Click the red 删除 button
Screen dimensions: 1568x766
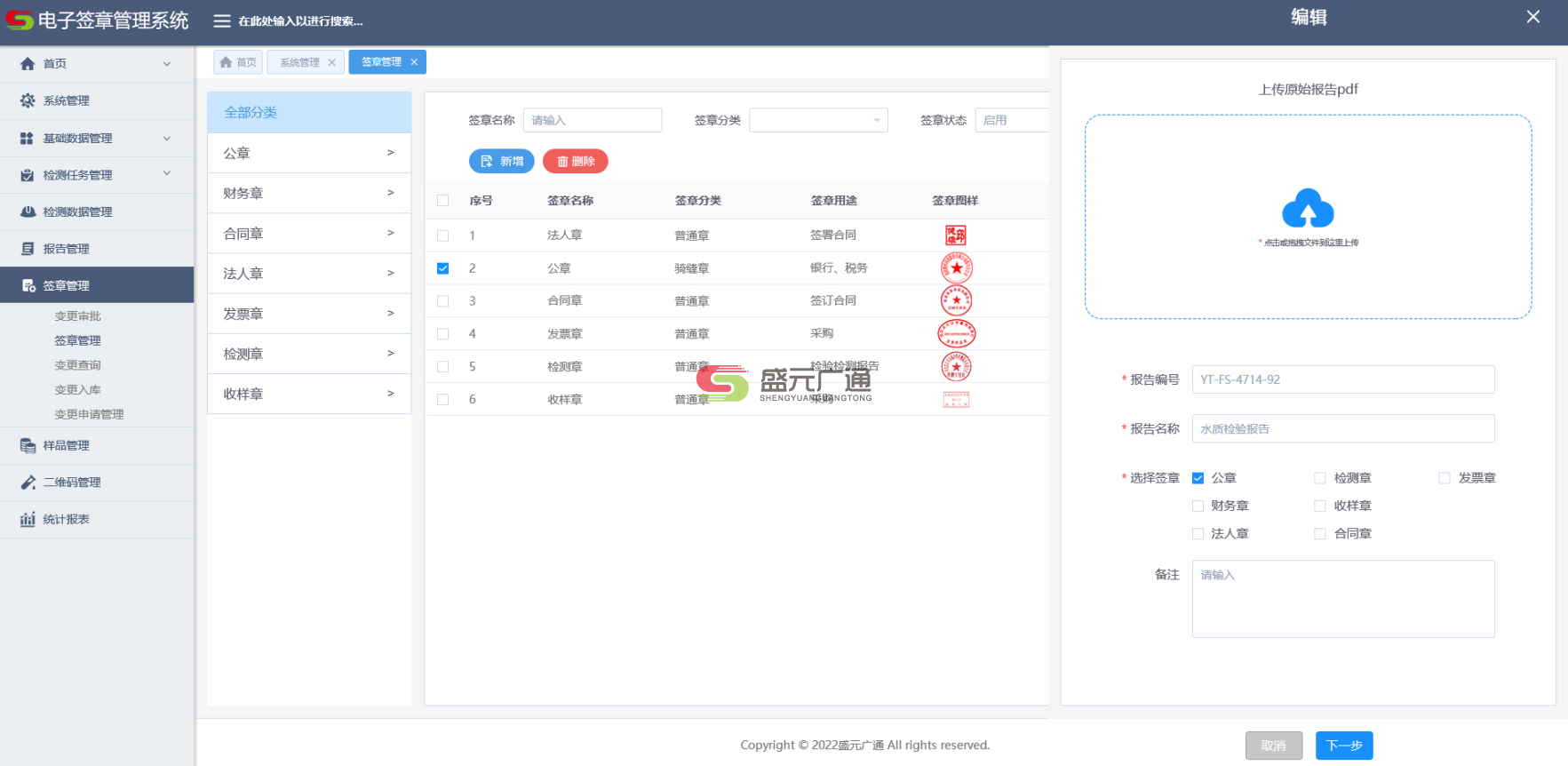575,162
